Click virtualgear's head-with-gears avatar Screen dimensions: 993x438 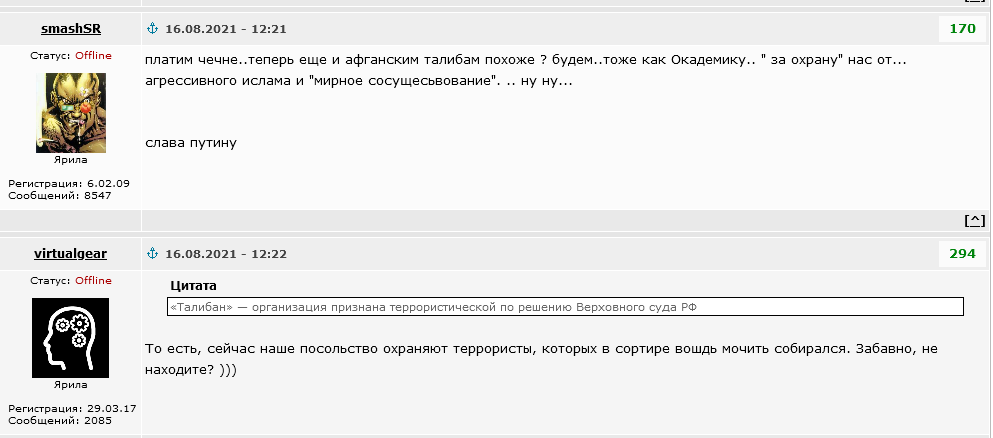[70, 337]
